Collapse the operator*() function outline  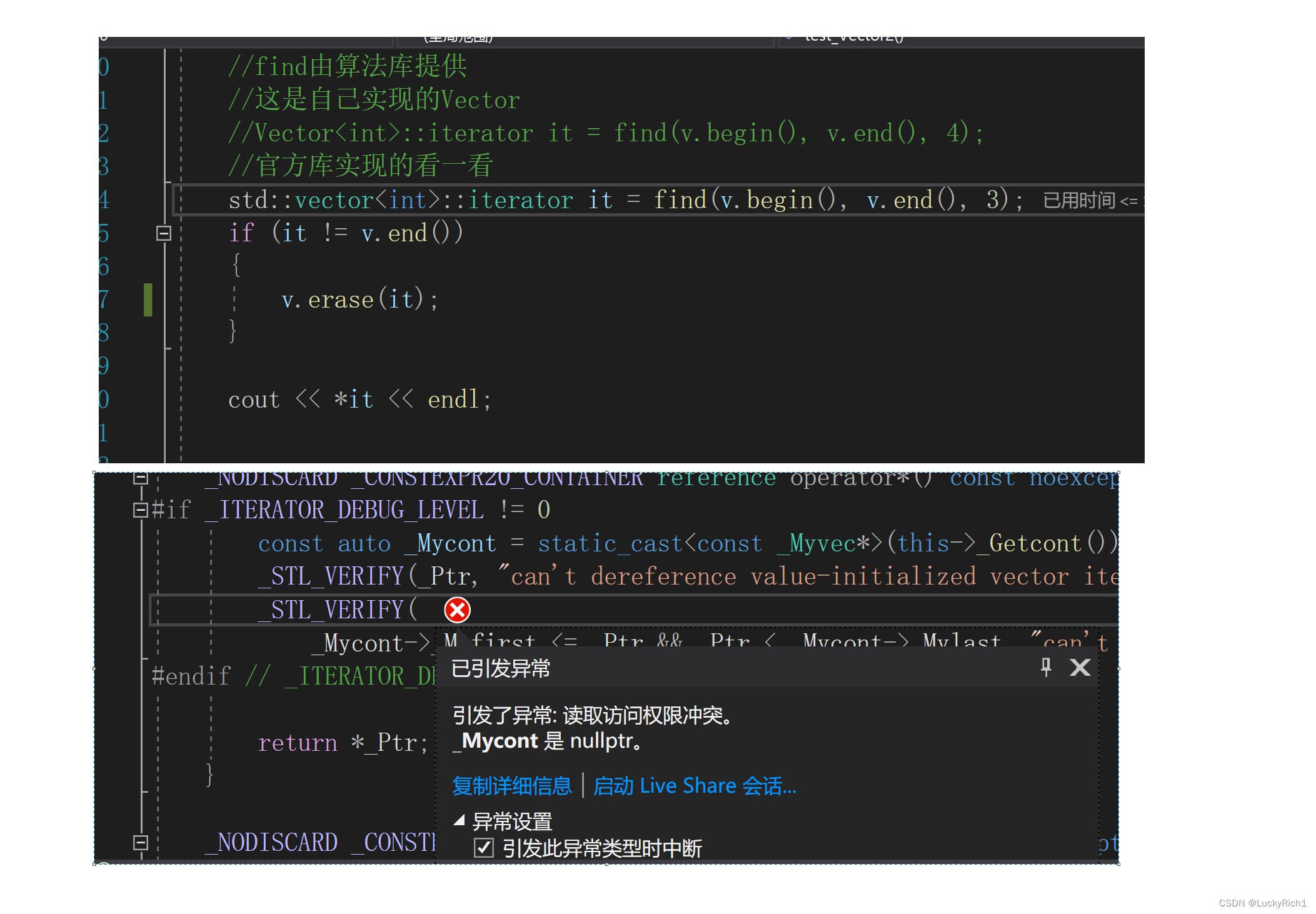[141, 478]
